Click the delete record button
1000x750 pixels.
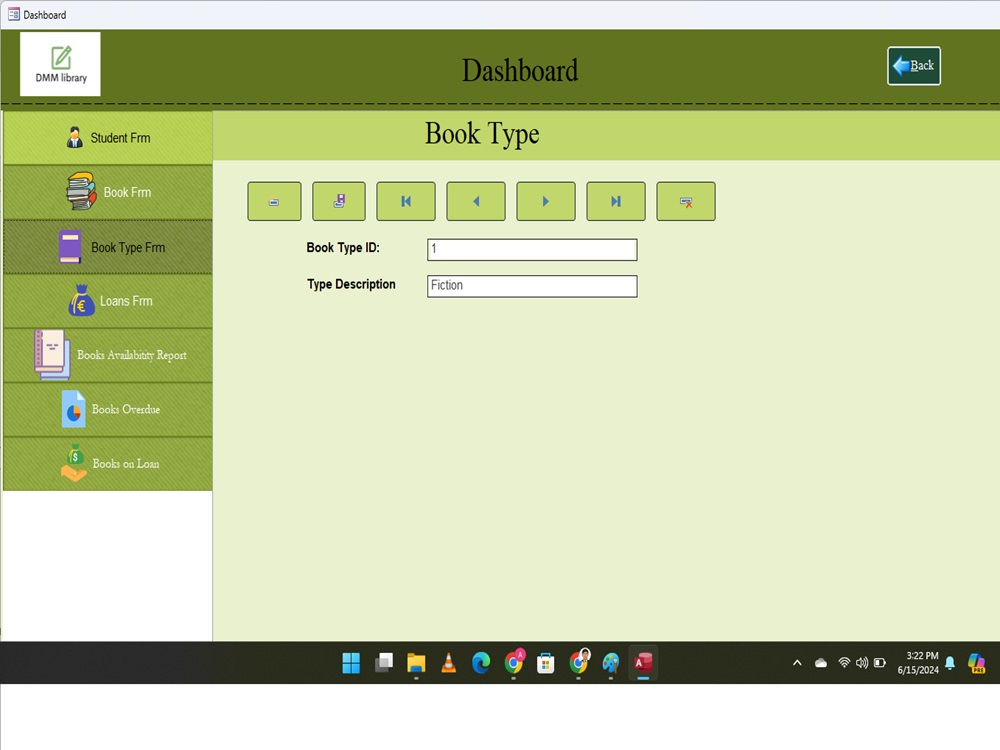pos(686,202)
